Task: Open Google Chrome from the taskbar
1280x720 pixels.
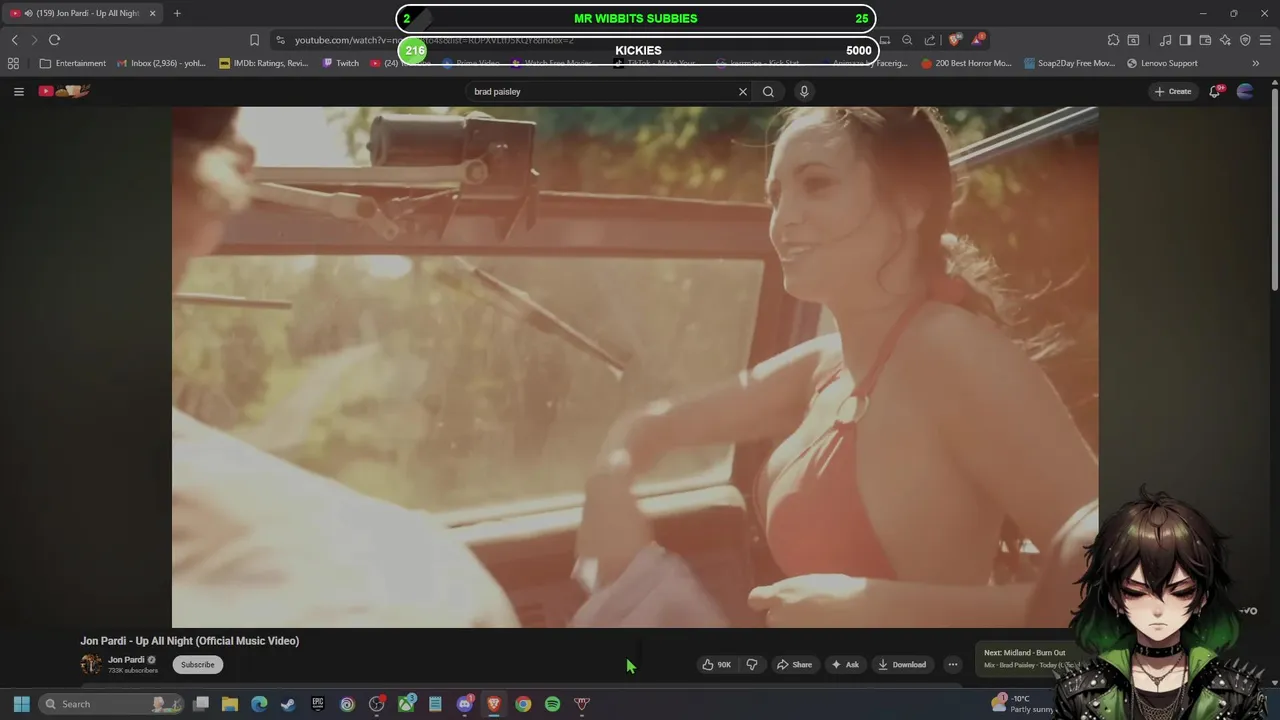Action: pos(523,704)
